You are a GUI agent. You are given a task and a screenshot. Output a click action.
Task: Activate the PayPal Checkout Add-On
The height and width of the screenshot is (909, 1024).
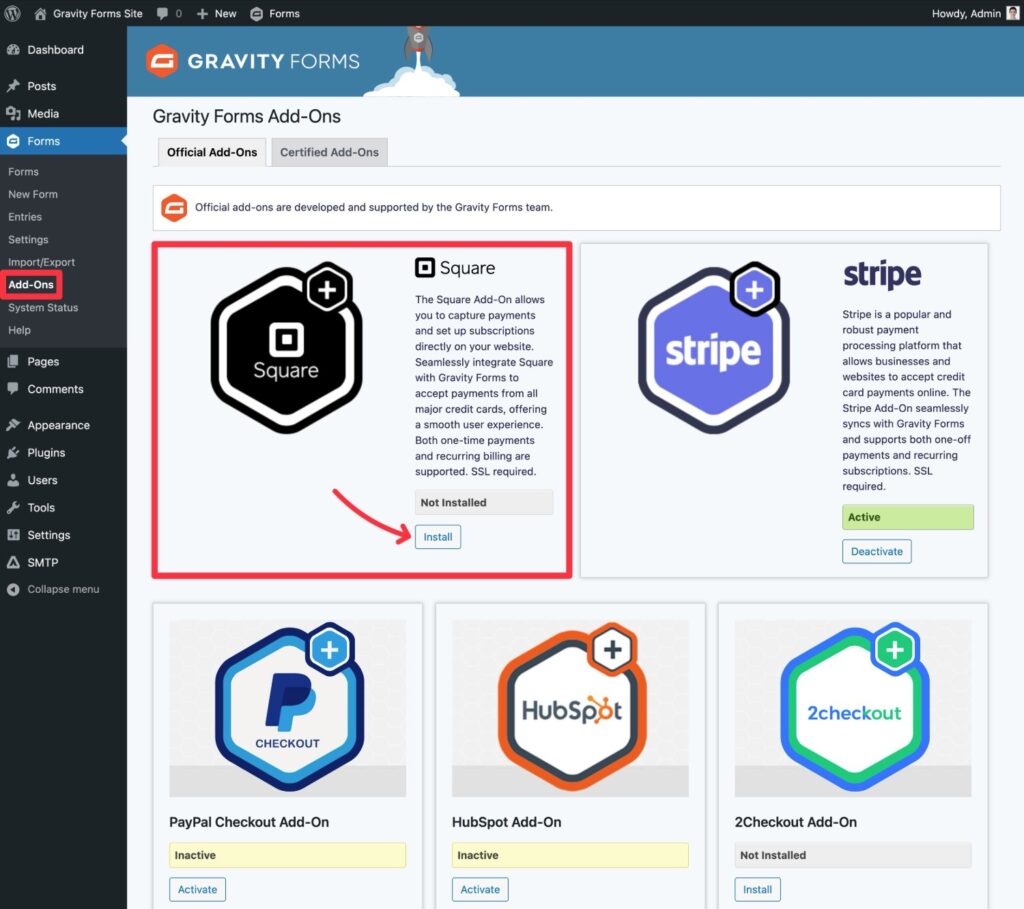pyautogui.click(x=197, y=889)
